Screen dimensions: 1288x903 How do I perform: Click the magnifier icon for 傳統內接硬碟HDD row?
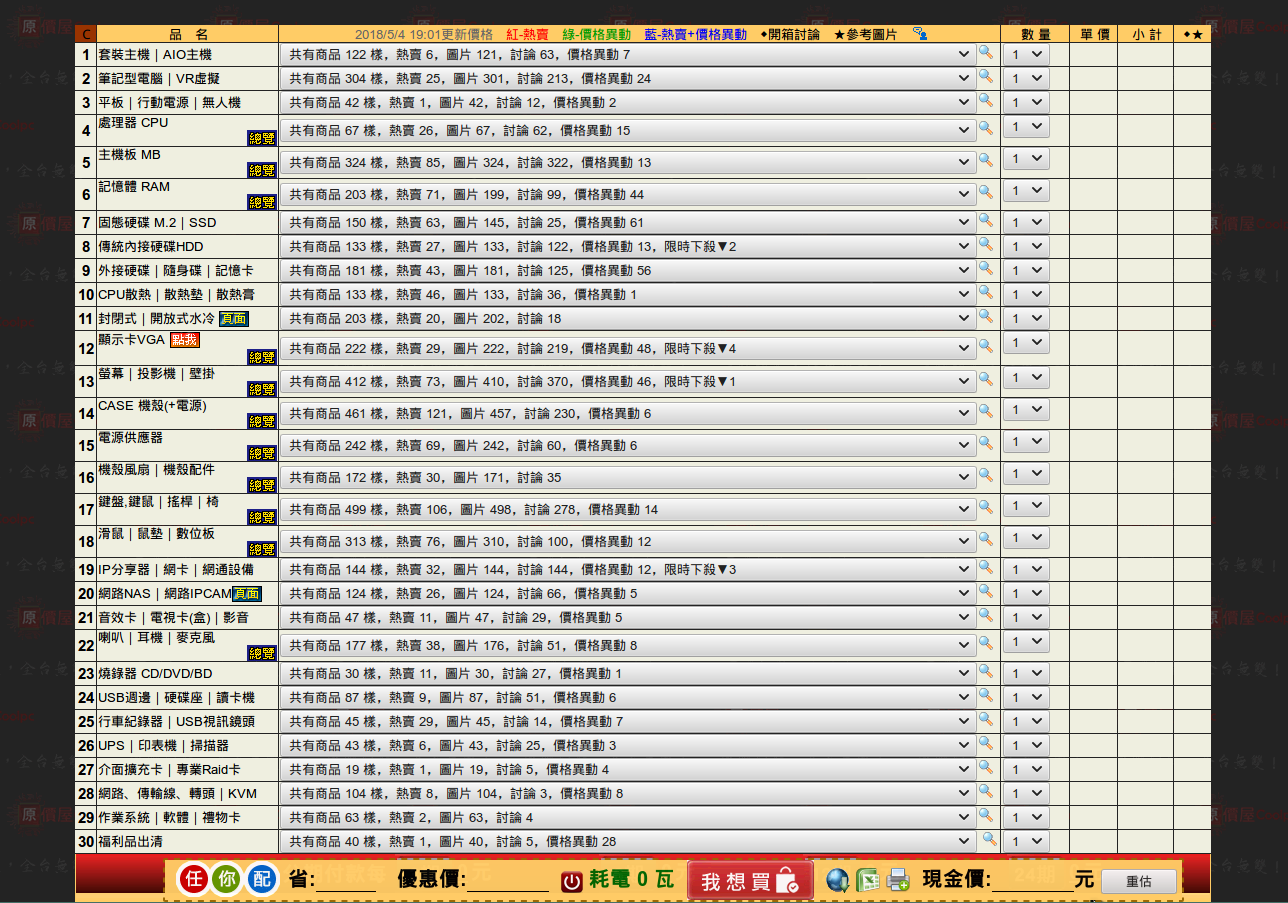pyautogui.click(x=985, y=244)
